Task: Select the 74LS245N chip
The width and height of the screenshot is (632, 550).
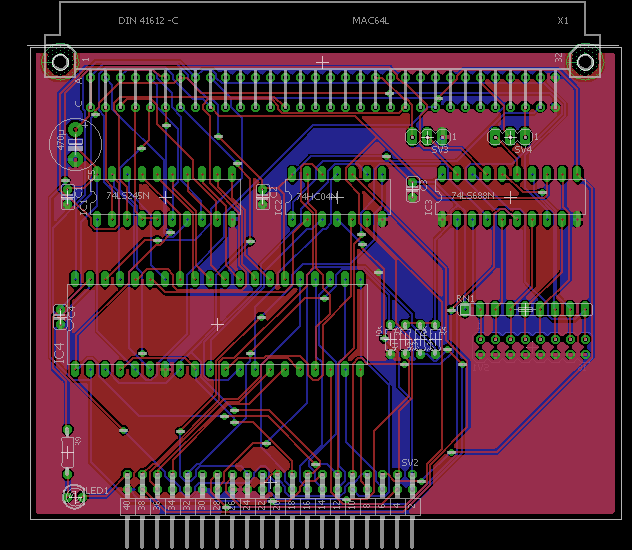Action: [165, 197]
